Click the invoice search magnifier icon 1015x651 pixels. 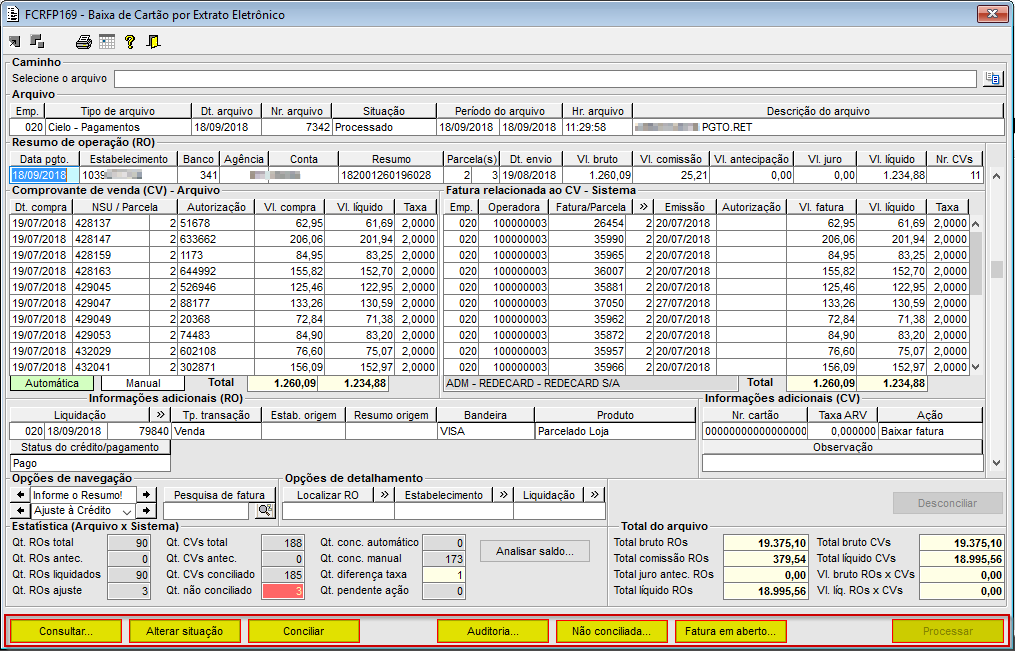(265, 511)
